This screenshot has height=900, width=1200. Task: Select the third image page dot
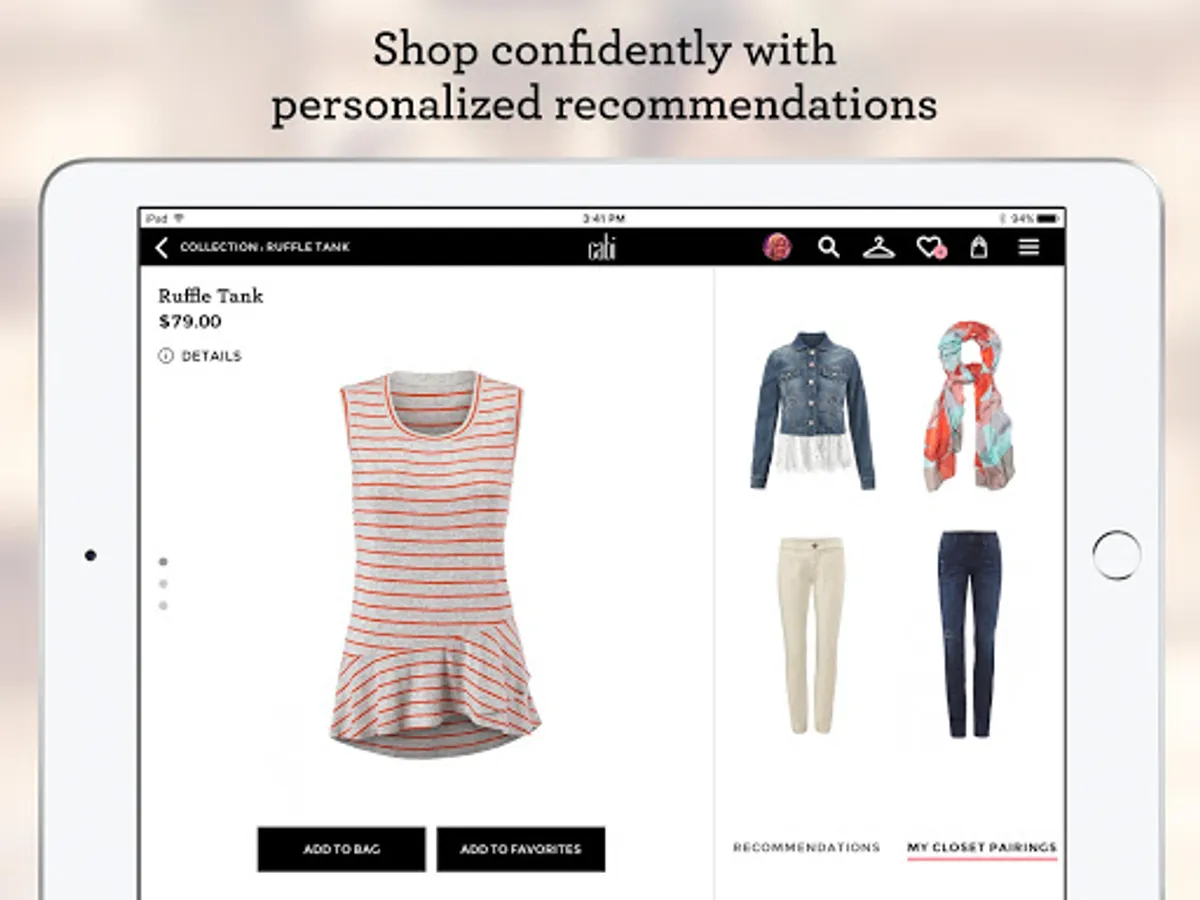pyautogui.click(x=163, y=606)
